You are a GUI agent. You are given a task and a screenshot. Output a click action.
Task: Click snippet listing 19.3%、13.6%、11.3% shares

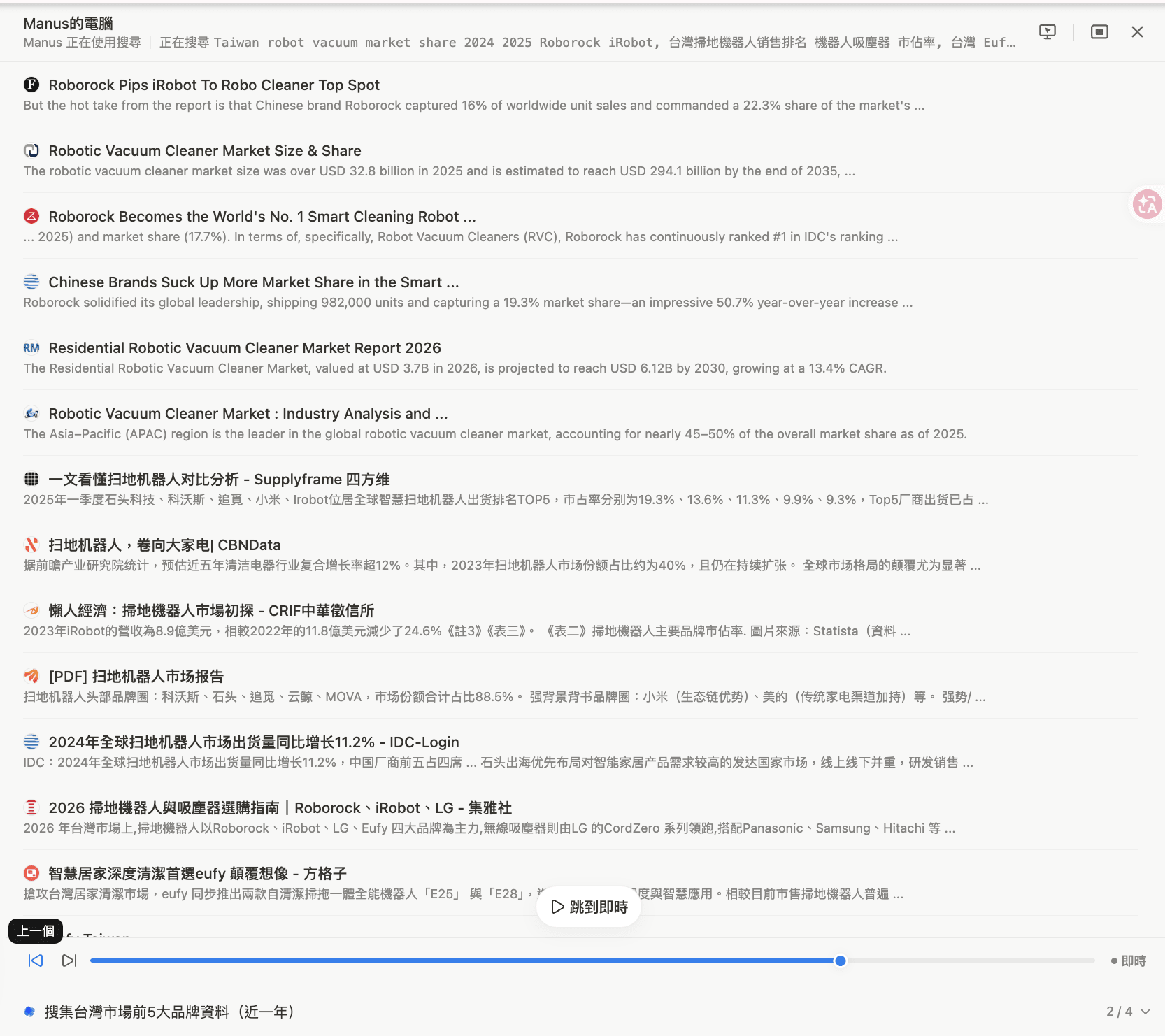point(506,500)
